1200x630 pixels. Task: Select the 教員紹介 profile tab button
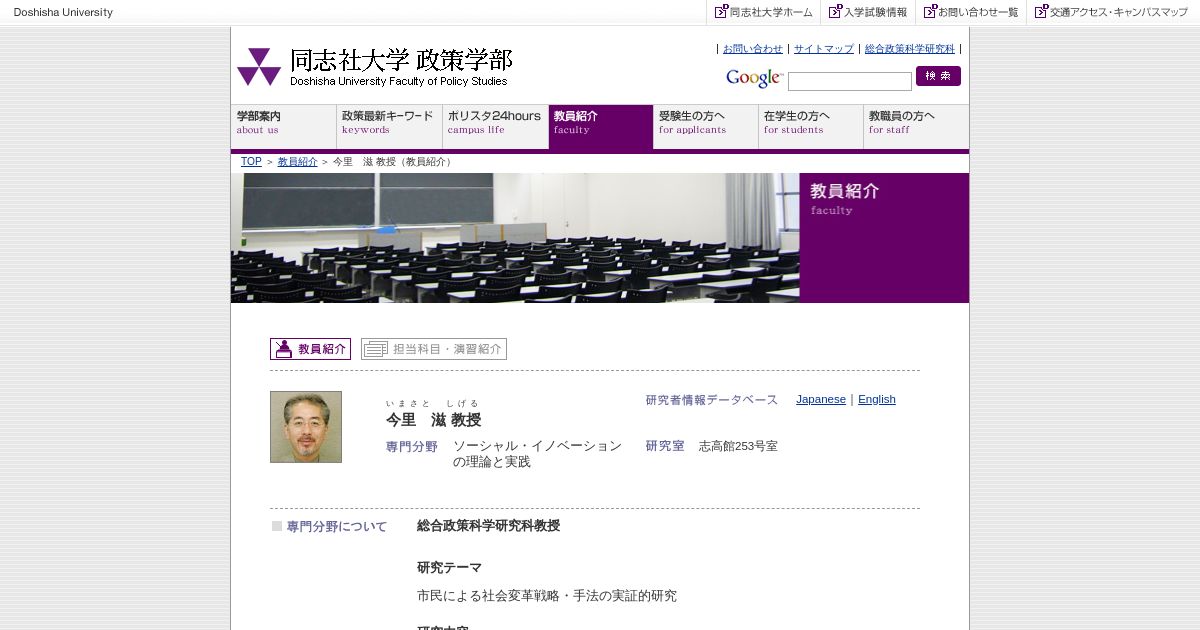click(310, 349)
